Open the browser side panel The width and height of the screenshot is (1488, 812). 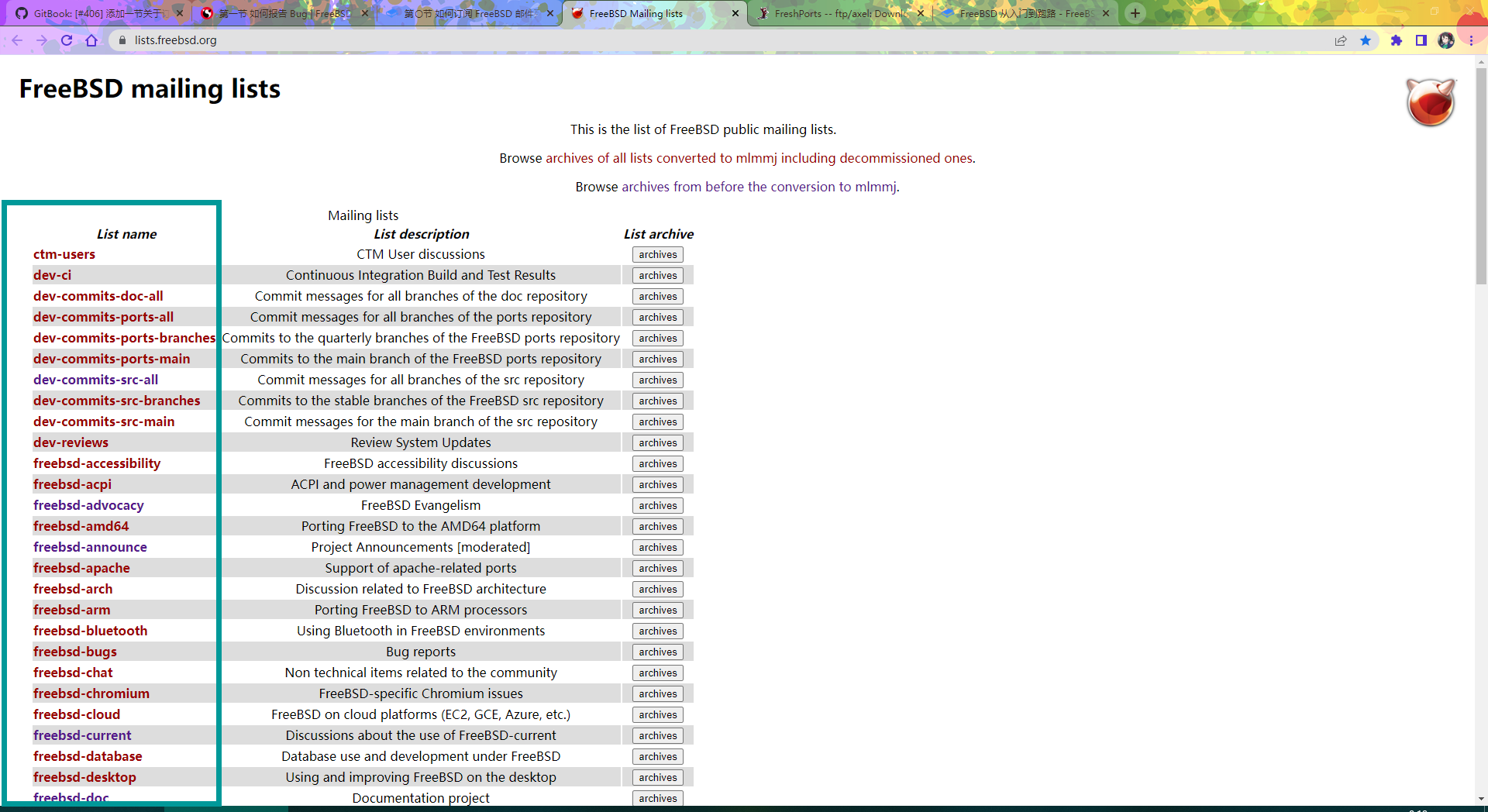(1421, 40)
